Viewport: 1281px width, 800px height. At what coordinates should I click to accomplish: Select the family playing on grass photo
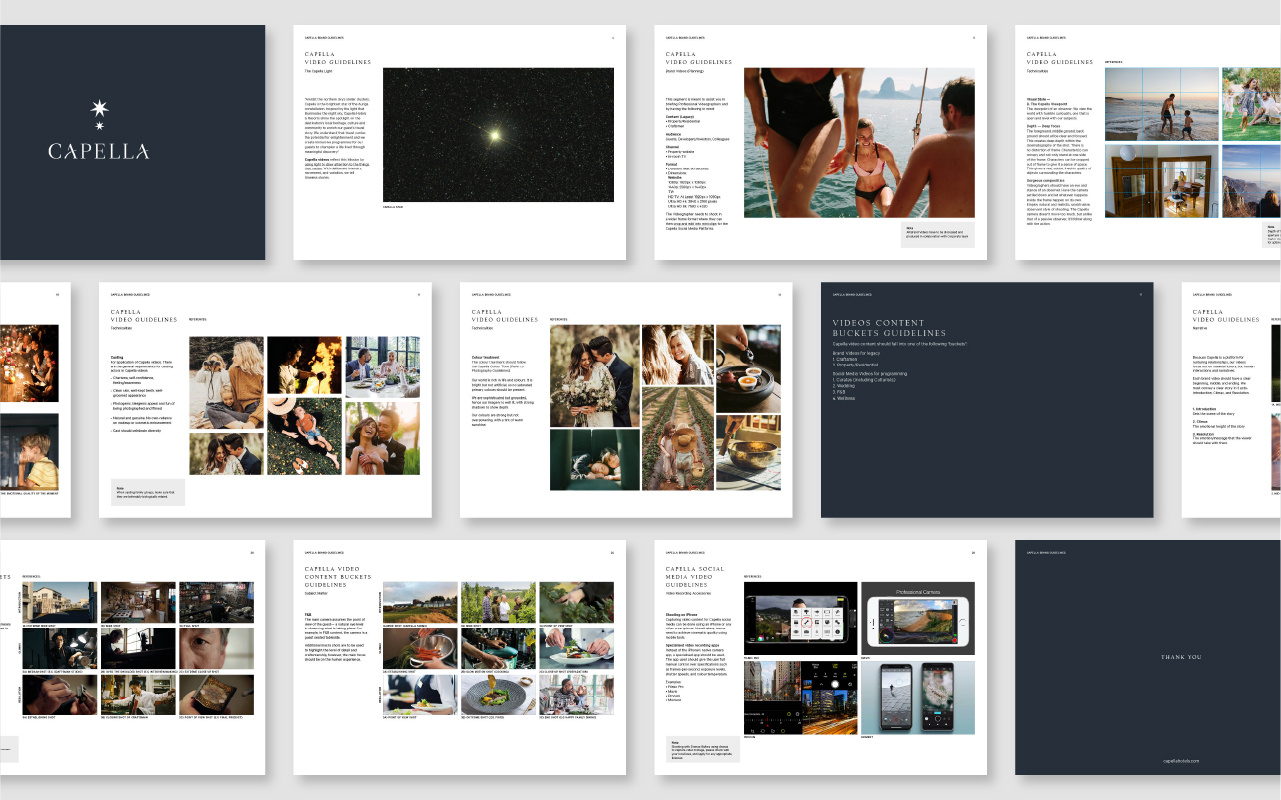(x=1250, y=103)
